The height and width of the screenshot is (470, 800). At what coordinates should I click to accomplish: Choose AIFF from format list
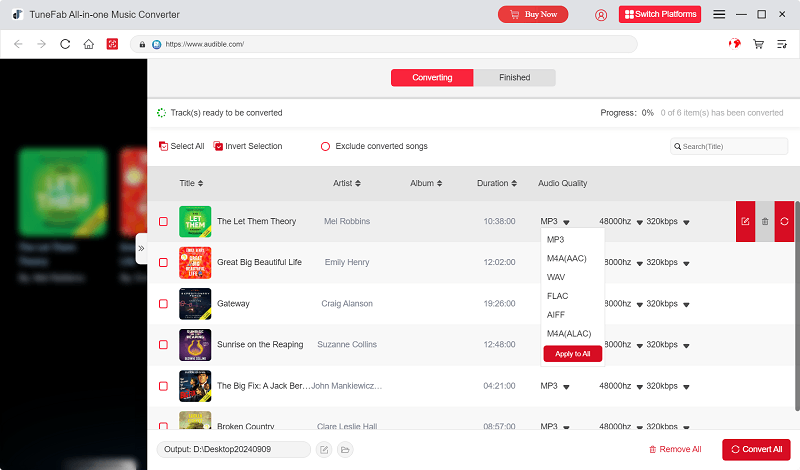pos(572,315)
